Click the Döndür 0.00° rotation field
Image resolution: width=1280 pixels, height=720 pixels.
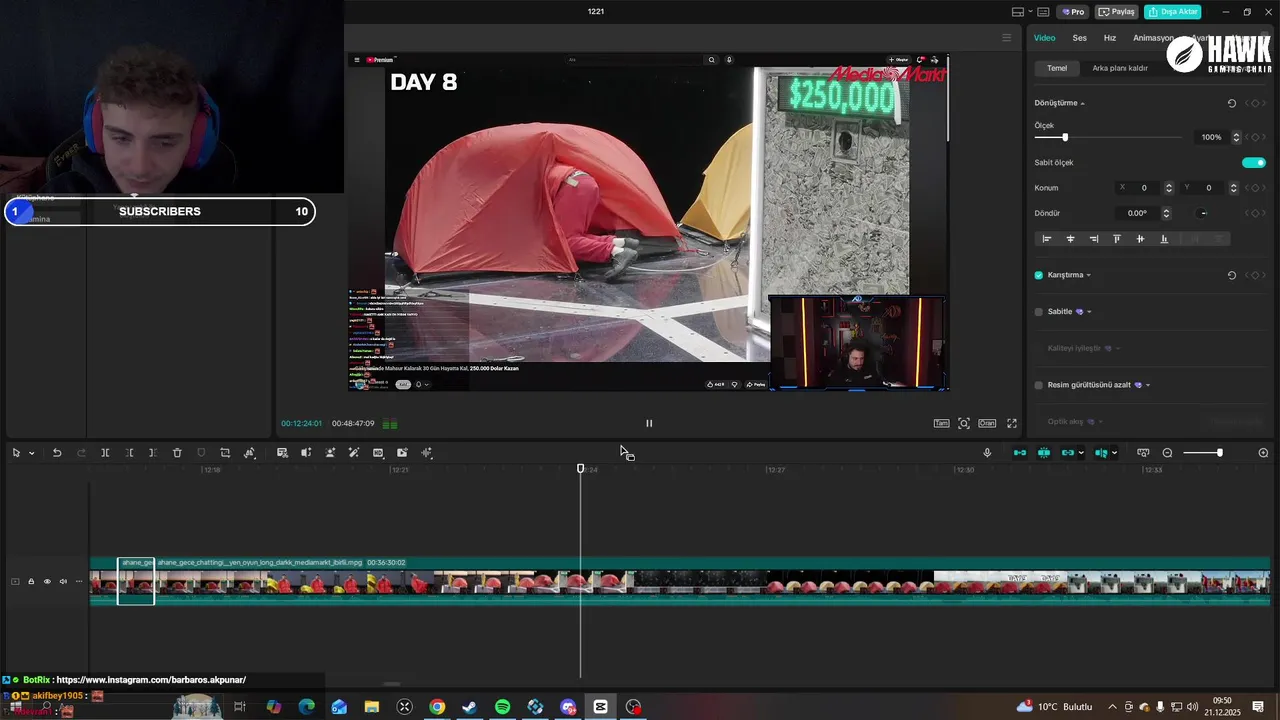coord(1138,213)
